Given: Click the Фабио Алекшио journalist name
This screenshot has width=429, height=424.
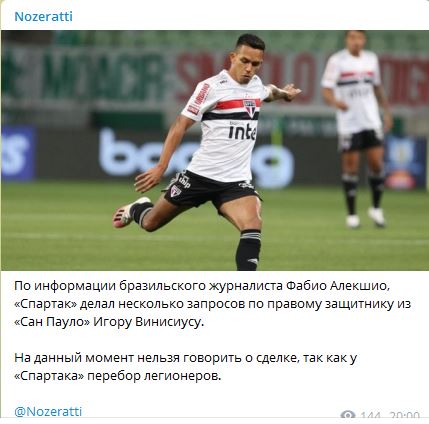Looking at the screenshot, I should point(338,286).
